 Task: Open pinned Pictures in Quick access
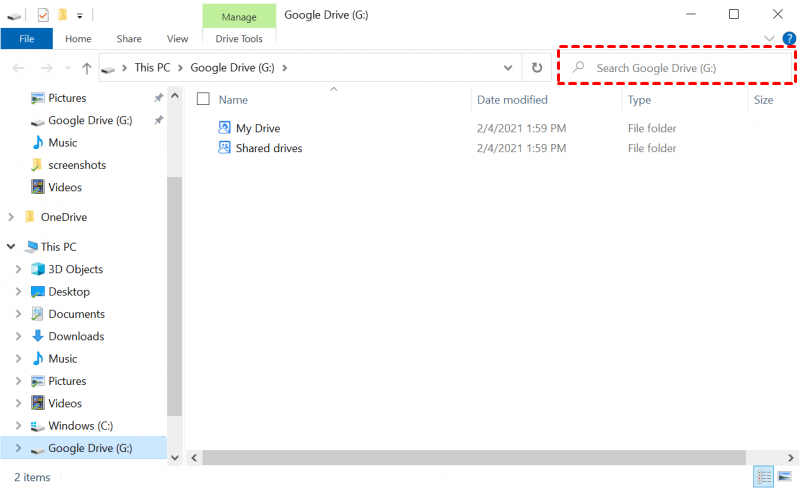click(67, 98)
